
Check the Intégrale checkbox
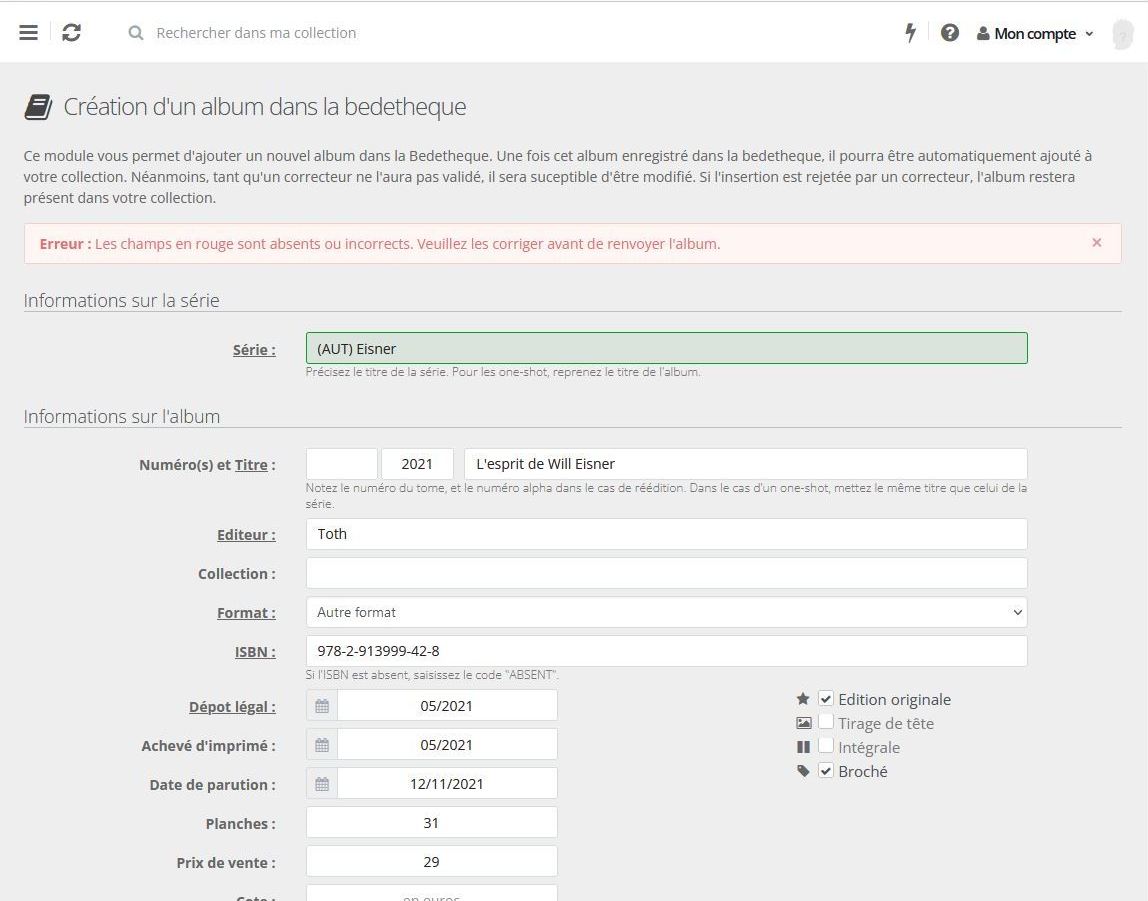click(826, 746)
